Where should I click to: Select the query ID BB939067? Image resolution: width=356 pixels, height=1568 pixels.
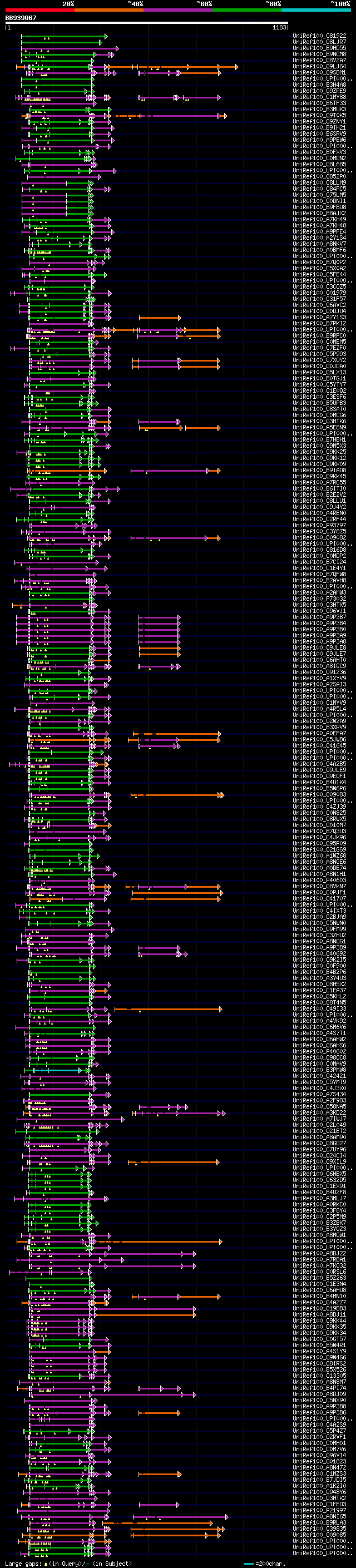coord(21,18)
